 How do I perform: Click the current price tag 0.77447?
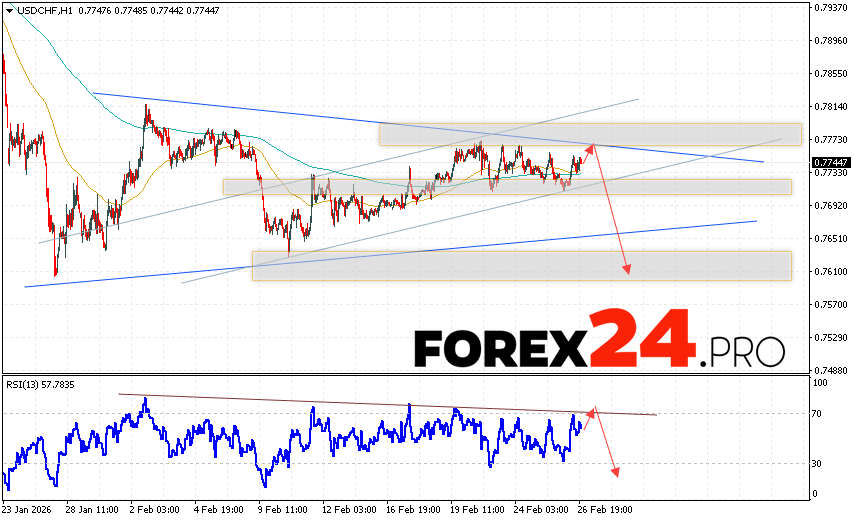[830, 162]
